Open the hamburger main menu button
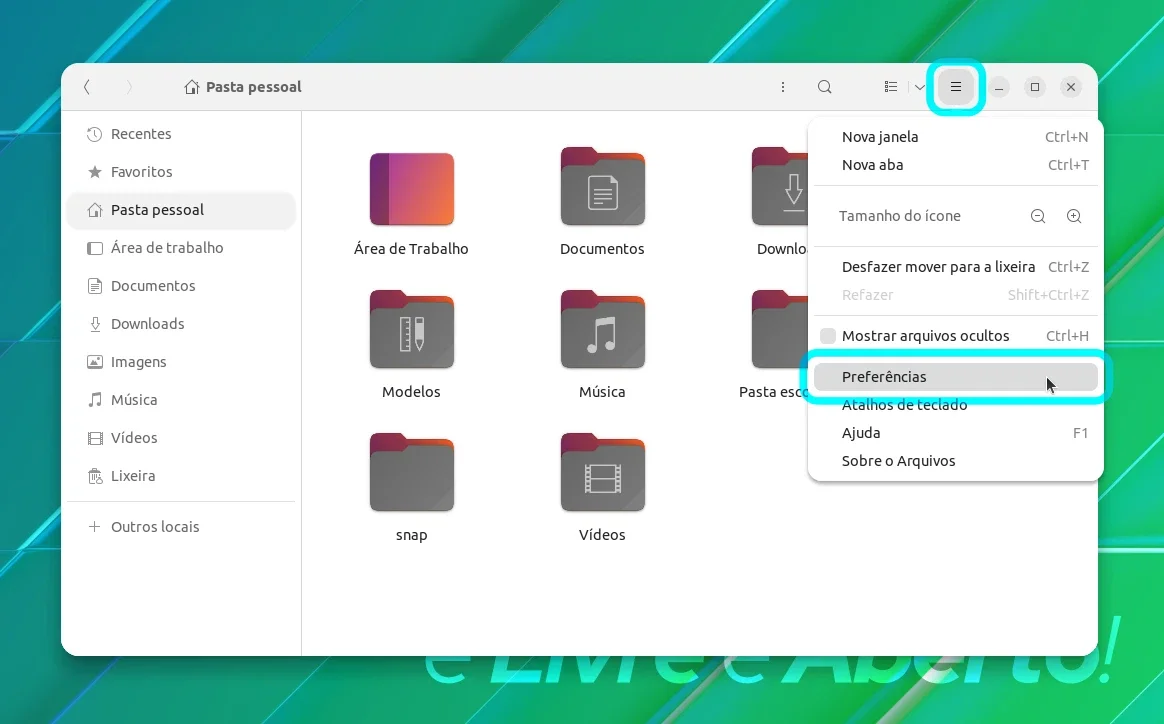This screenshot has width=1164, height=724. click(955, 87)
